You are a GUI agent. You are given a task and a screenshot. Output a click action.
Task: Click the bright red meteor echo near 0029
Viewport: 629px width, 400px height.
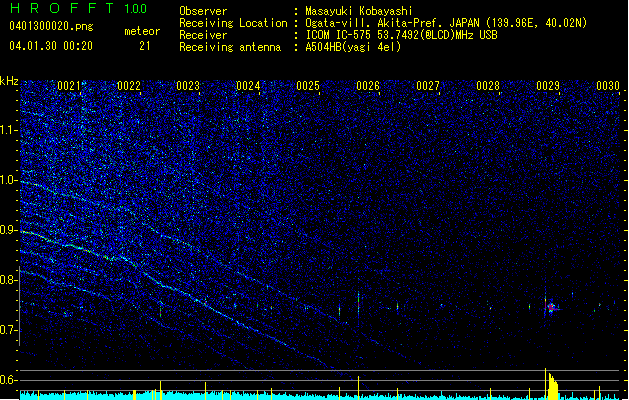[x=551, y=308]
